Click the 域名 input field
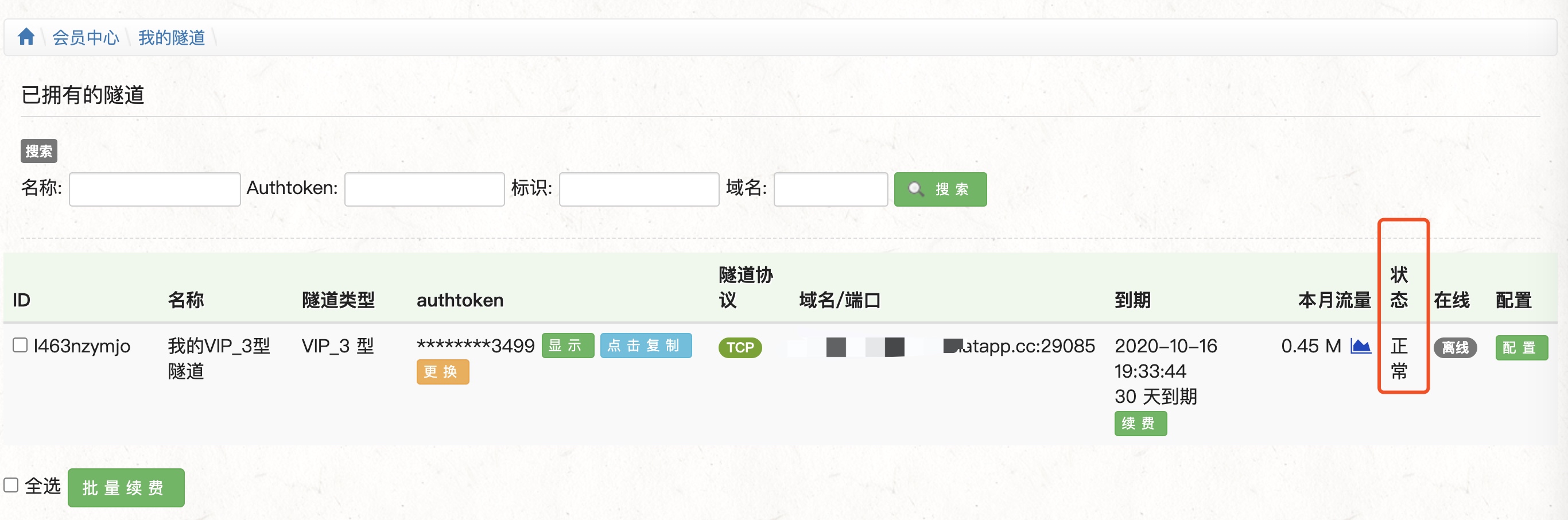The width and height of the screenshot is (1568, 520). (830, 189)
